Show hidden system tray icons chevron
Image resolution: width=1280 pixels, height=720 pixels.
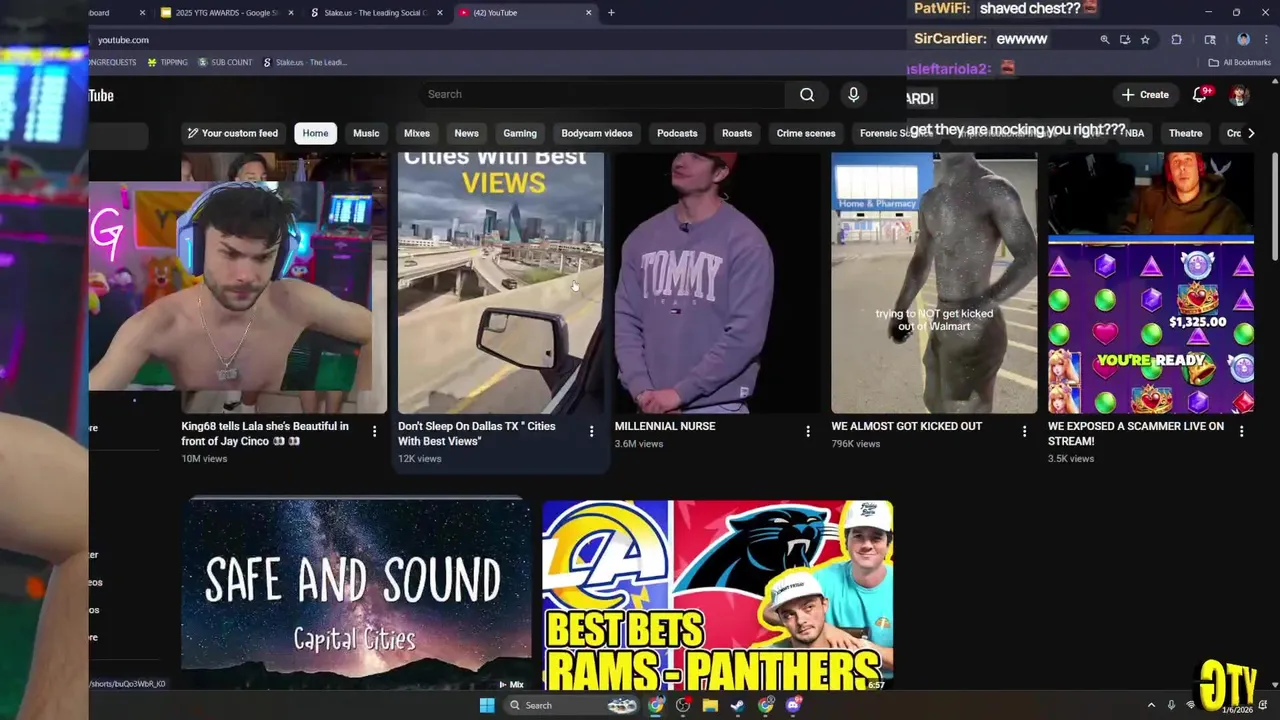point(1151,705)
